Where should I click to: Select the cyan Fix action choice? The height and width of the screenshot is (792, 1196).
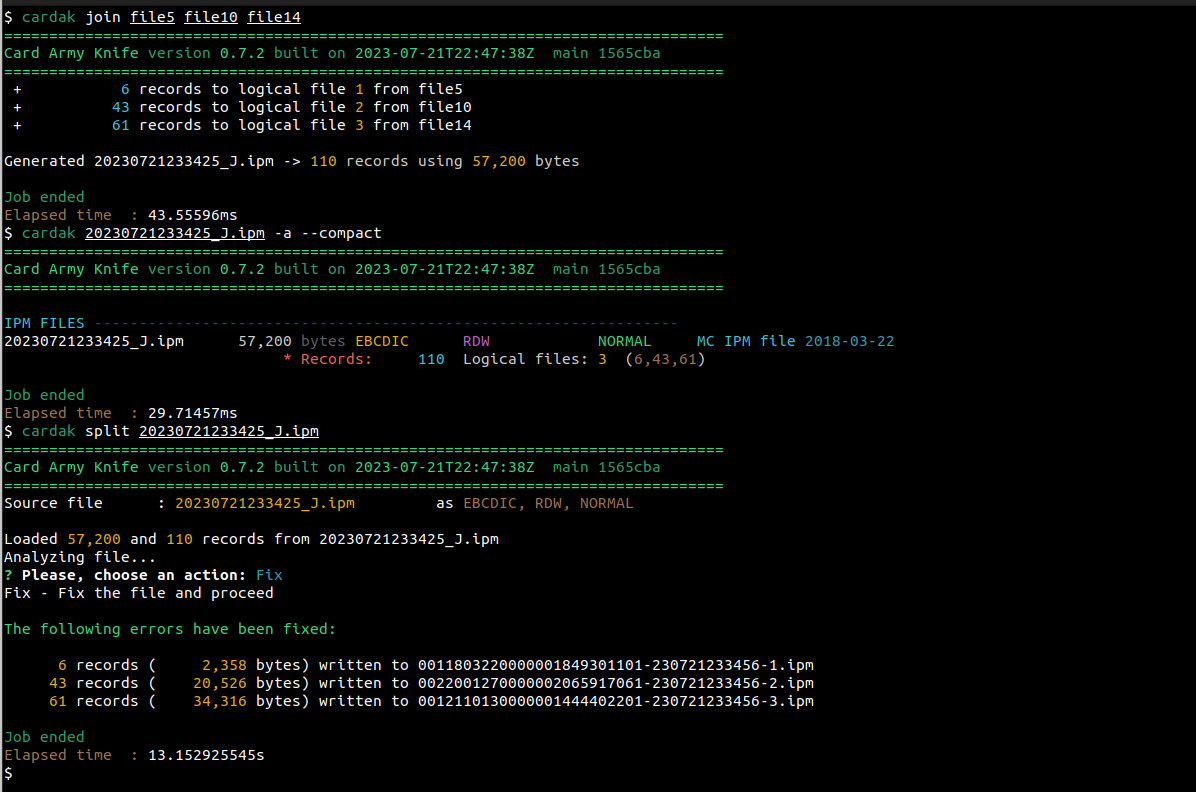click(269, 575)
